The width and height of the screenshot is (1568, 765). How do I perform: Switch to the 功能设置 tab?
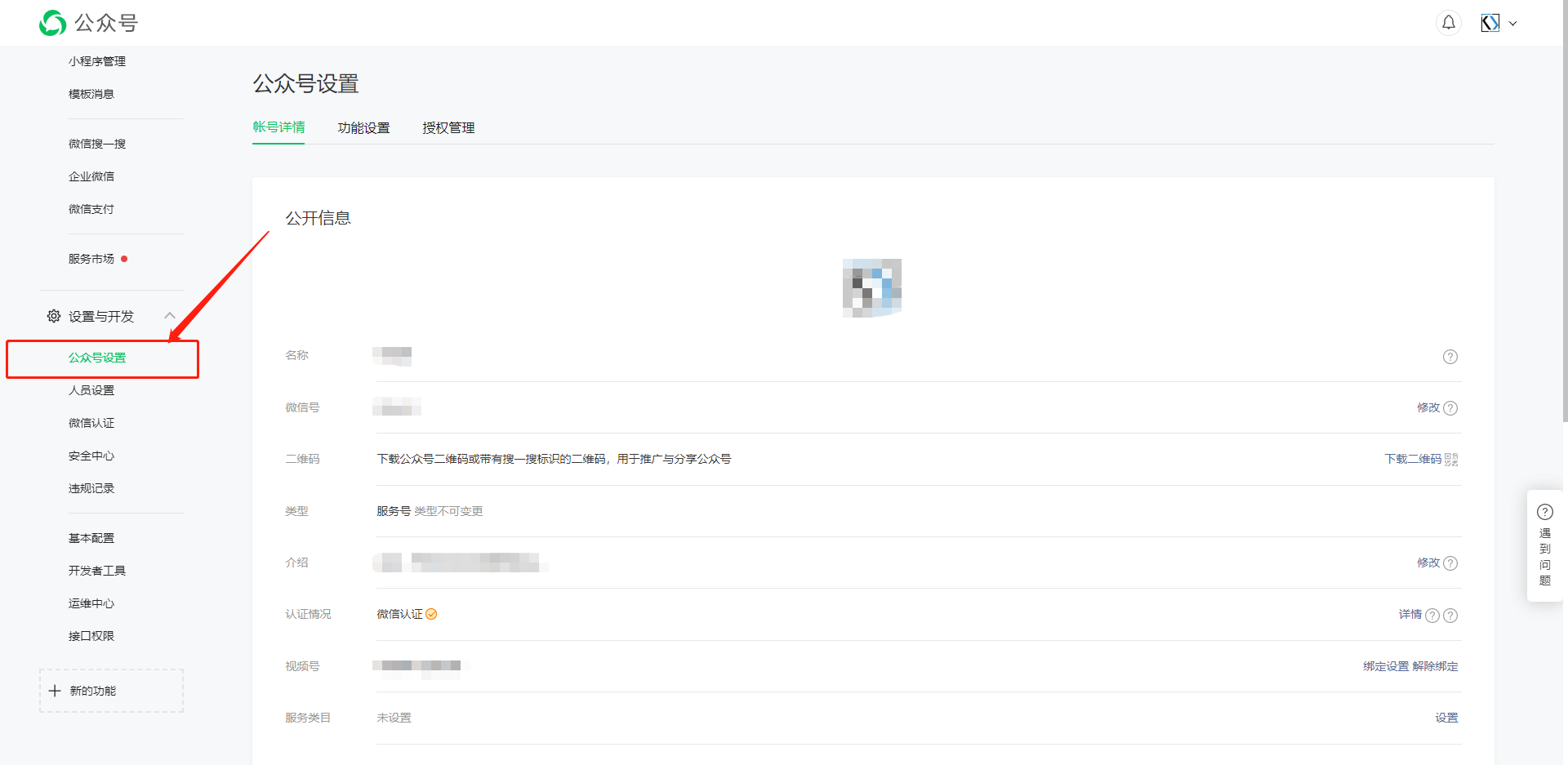tap(363, 128)
